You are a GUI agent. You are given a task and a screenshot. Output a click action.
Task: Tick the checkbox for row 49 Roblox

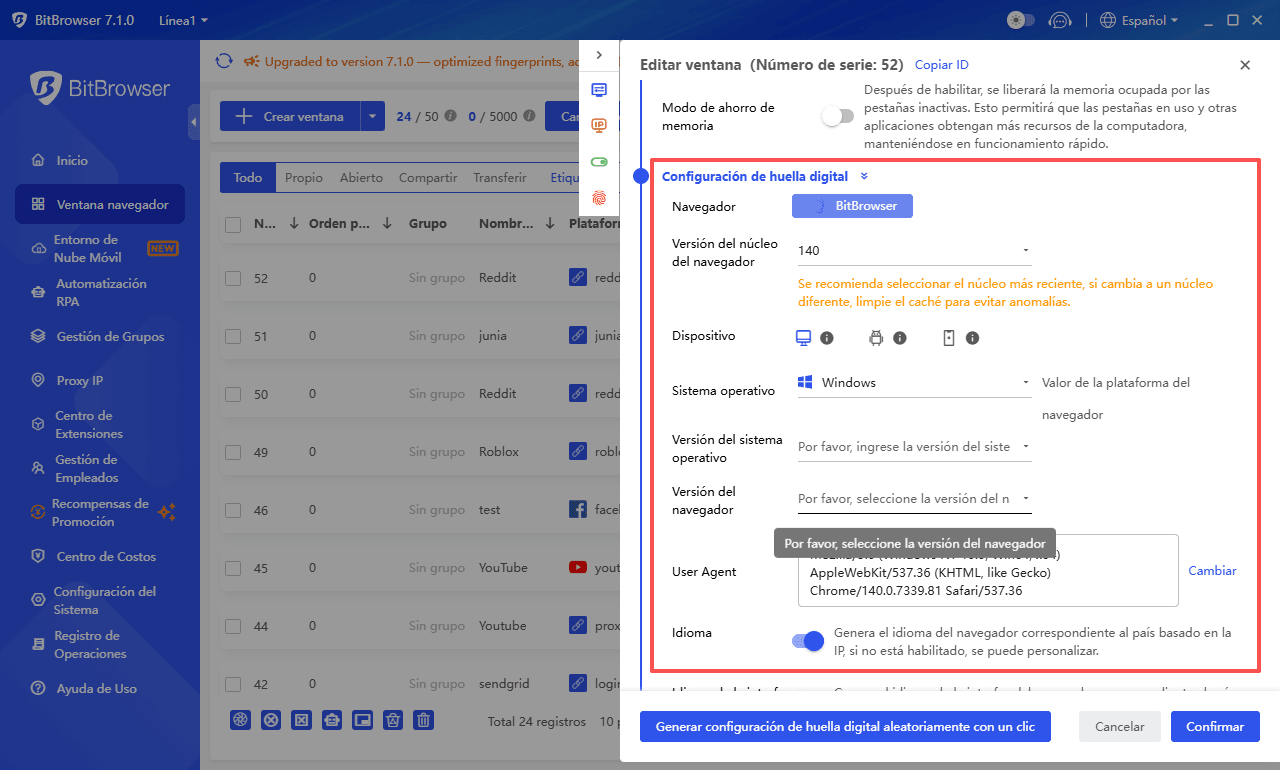[x=233, y=452]
